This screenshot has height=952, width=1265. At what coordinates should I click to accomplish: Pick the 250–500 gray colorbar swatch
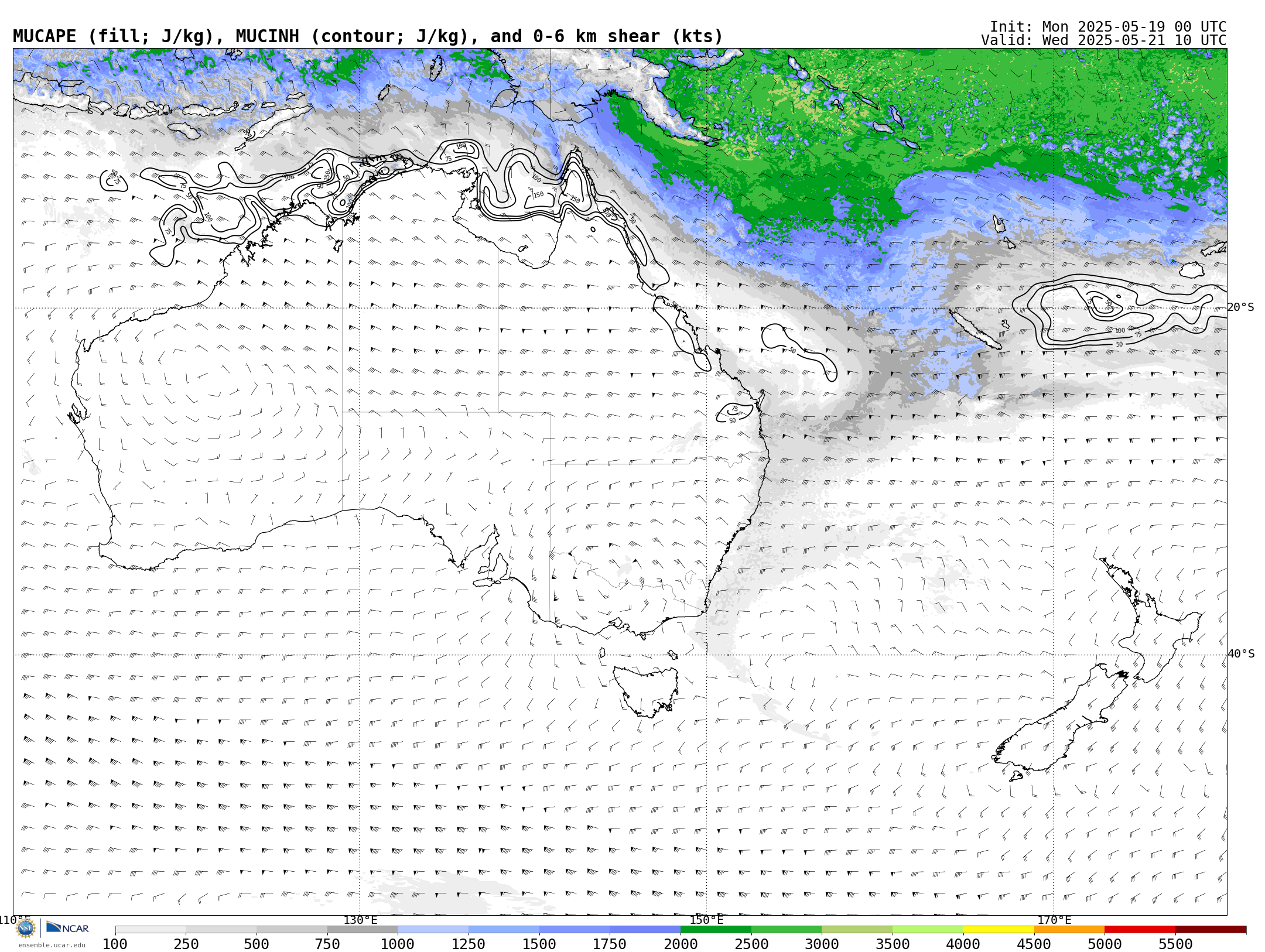click(221, 930)
